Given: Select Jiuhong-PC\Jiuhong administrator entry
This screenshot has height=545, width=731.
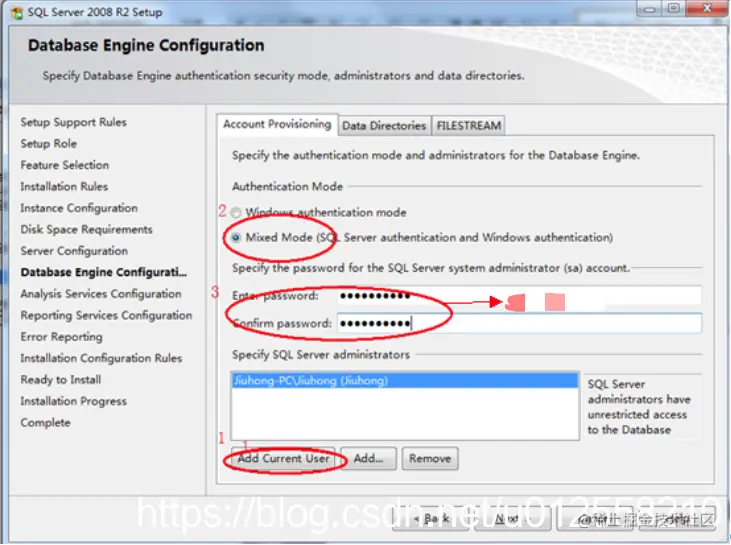Looking at the screenshot, I should [x=405, y=380].
